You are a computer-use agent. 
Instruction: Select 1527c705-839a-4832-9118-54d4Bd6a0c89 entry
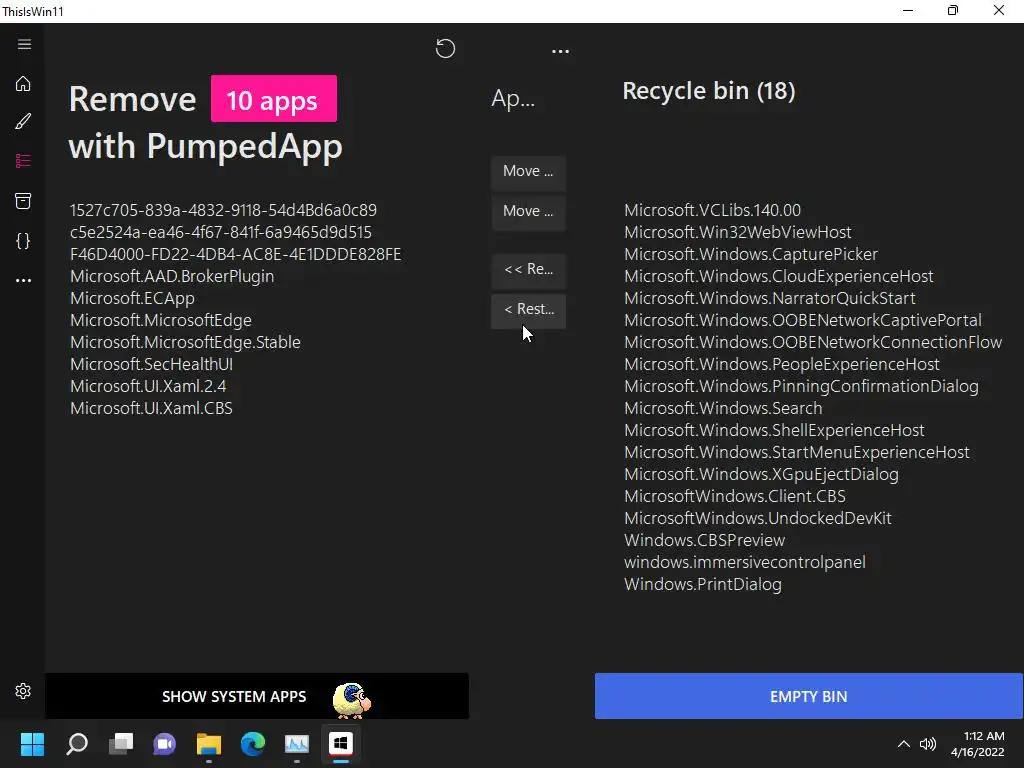coord(223,210)
